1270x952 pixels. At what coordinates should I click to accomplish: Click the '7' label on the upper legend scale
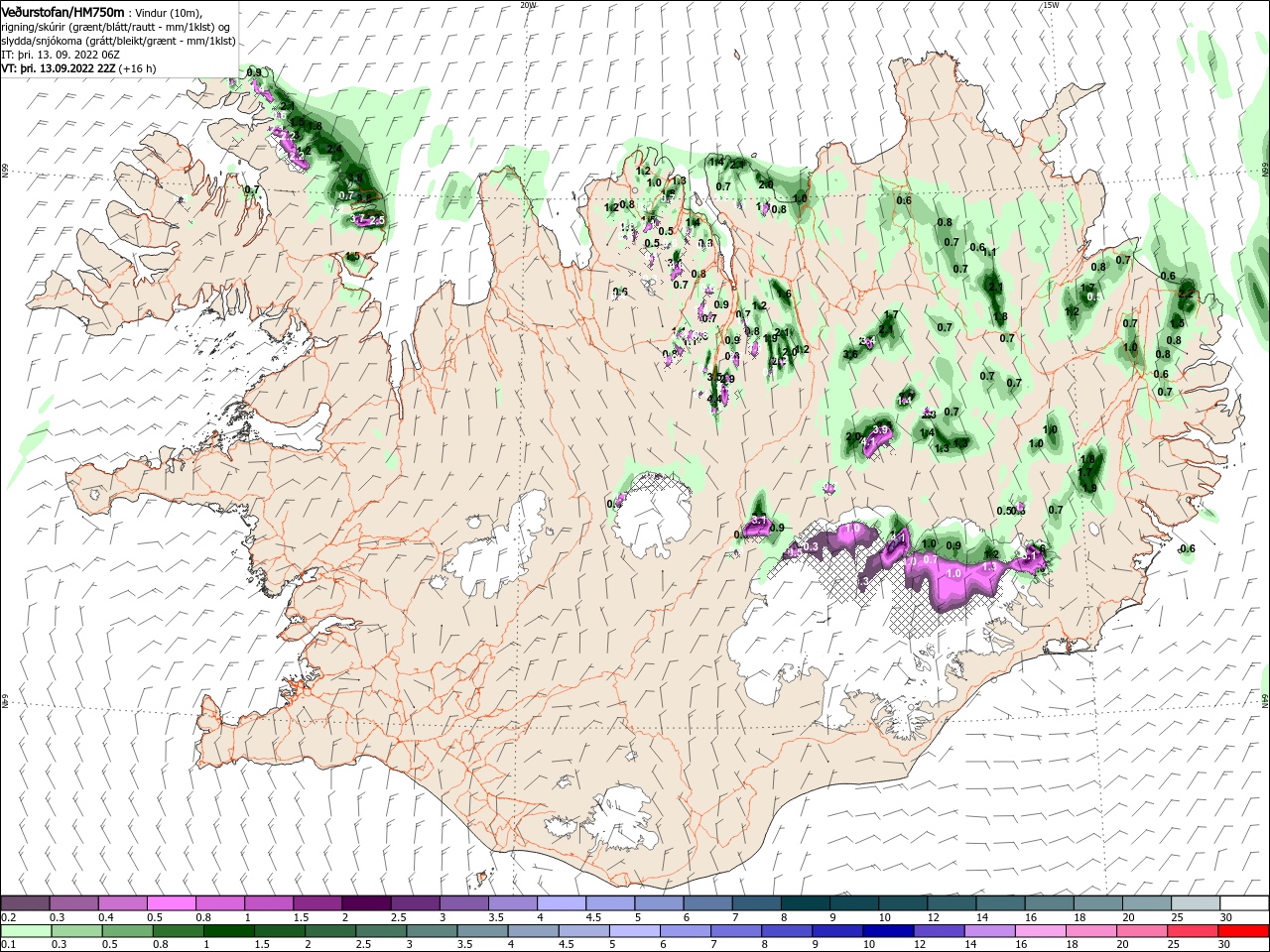(733, 917)
